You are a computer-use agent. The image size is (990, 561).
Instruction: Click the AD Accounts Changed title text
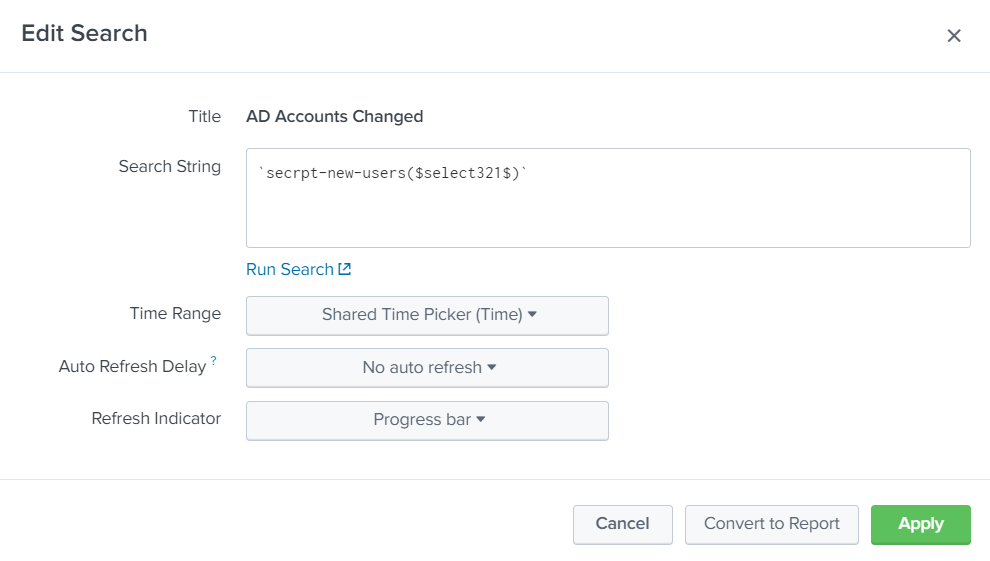tap(334, 117)
